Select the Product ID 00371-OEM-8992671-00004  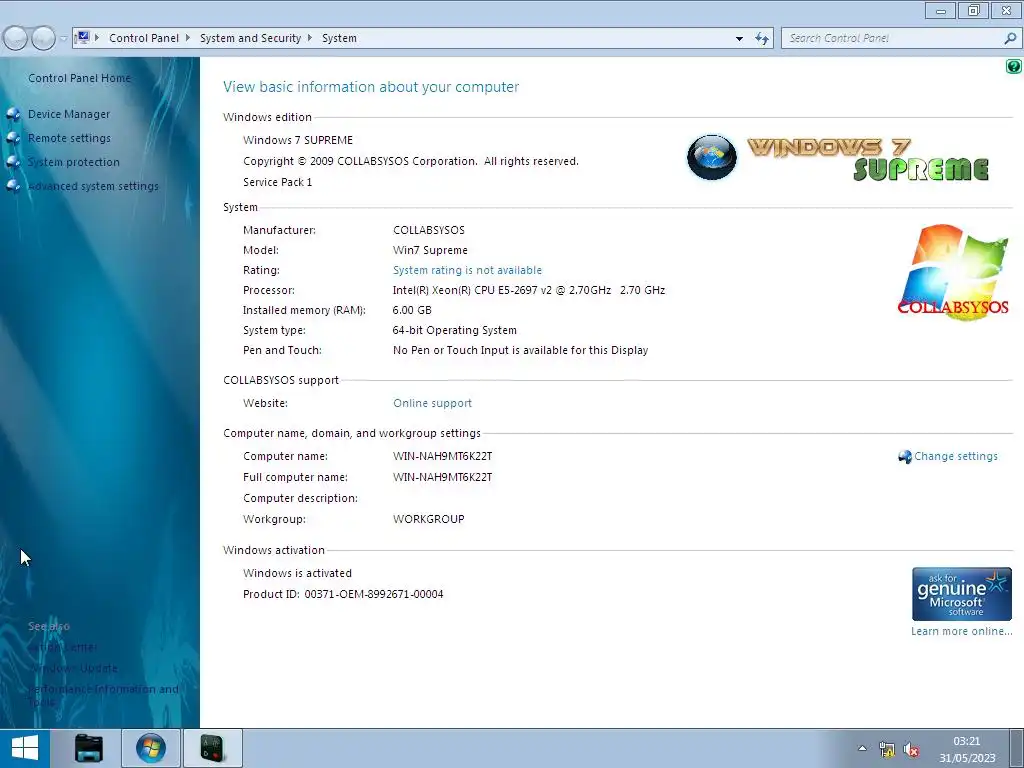click(x=374, y=594)
